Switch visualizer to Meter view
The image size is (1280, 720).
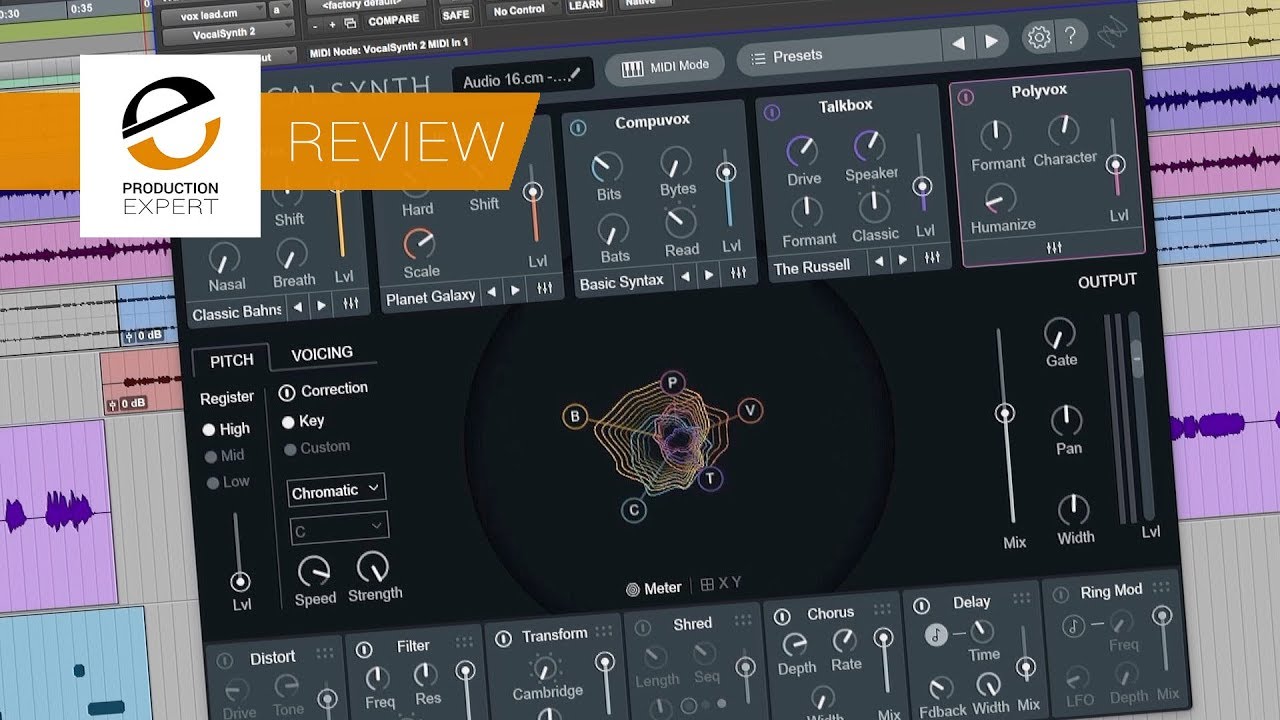pyautogui.click(x=653, y=588)
